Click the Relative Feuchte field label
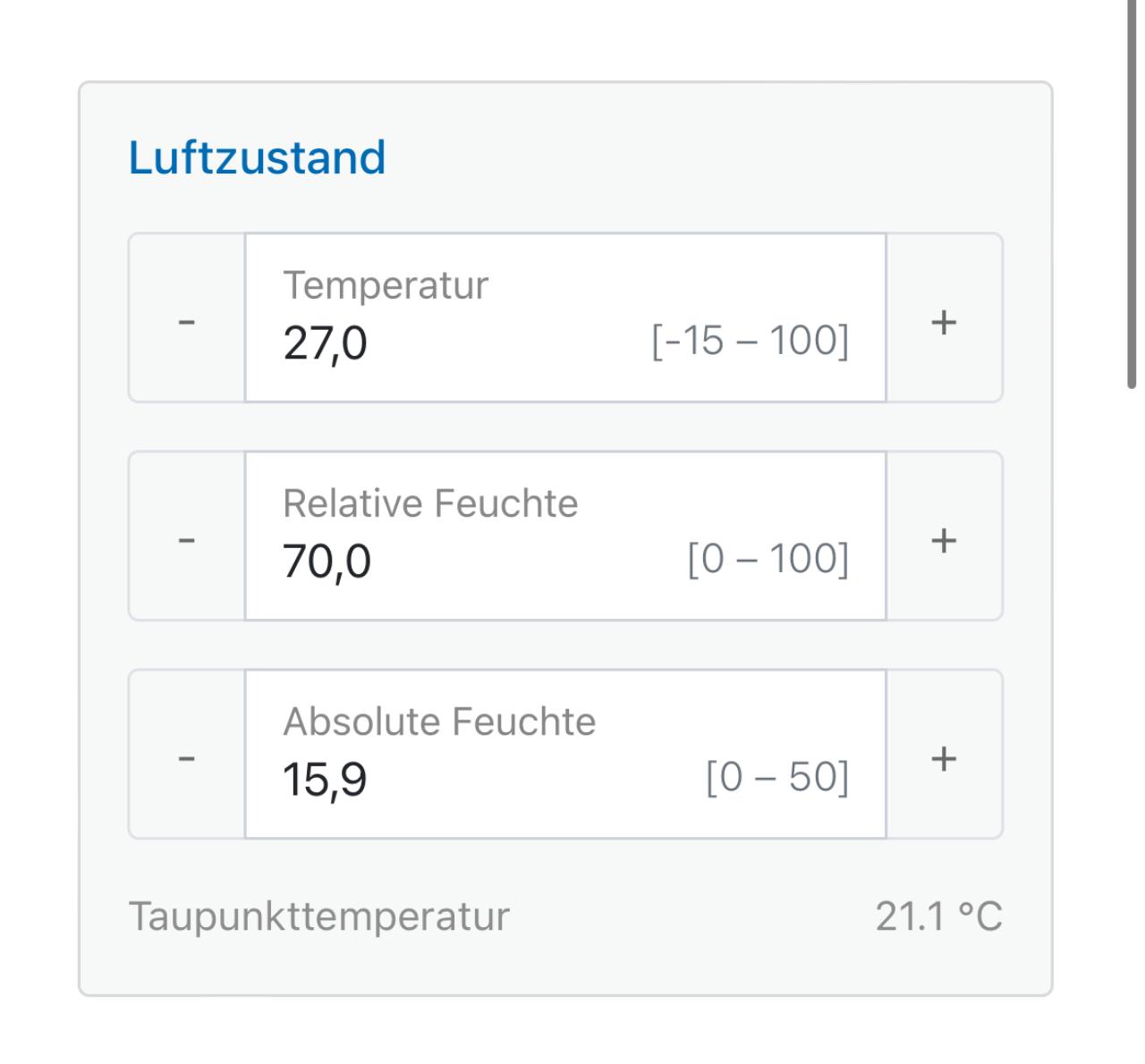1145x1064 pixels. click(x=430, y=504)
